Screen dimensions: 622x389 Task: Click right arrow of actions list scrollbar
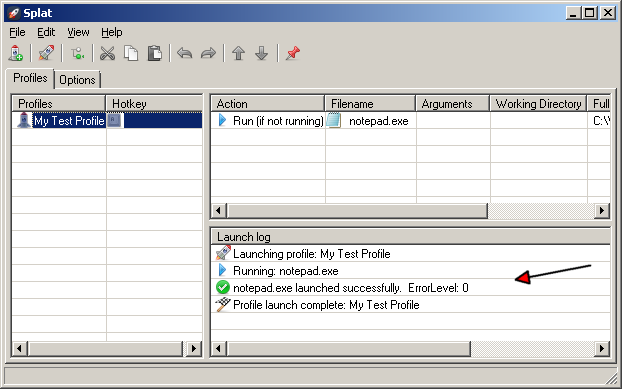[602, 210]
